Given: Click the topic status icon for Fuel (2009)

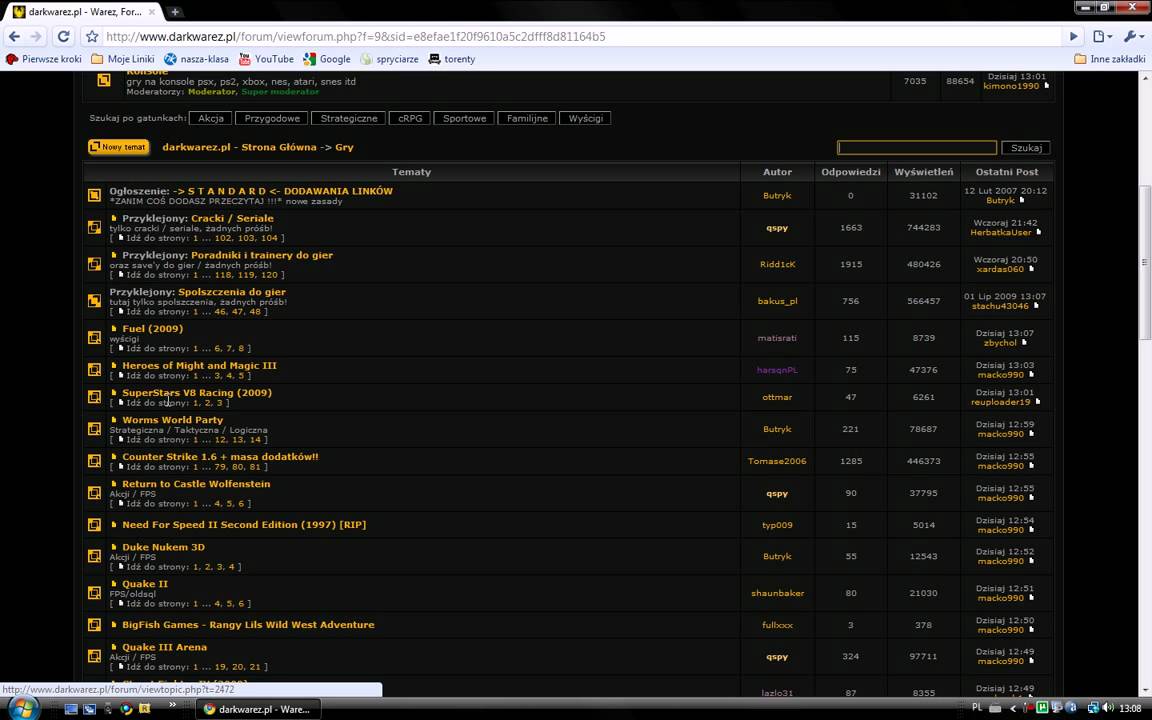Looking at the screenshot, I should (95, 338).
